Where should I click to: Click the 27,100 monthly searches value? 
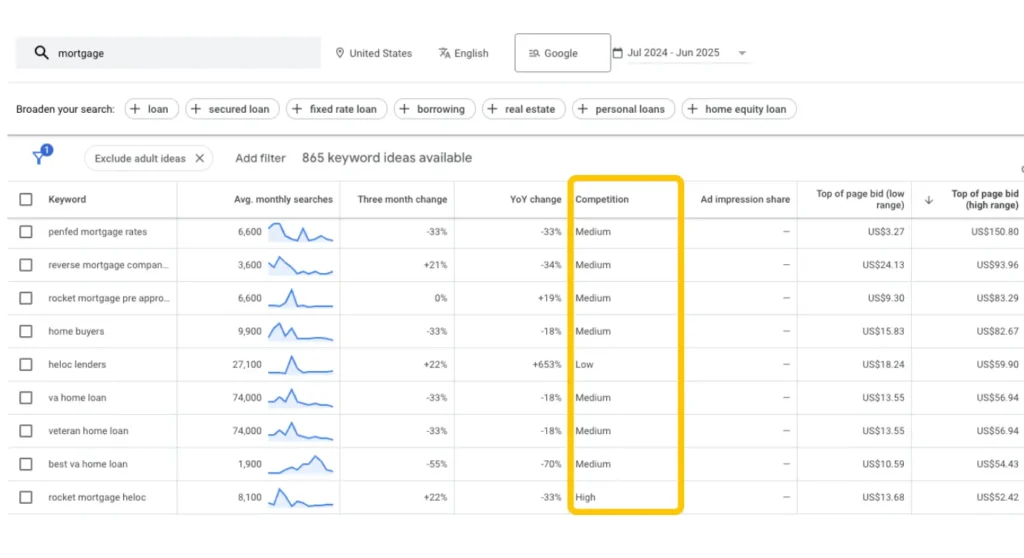click(246, 365)
